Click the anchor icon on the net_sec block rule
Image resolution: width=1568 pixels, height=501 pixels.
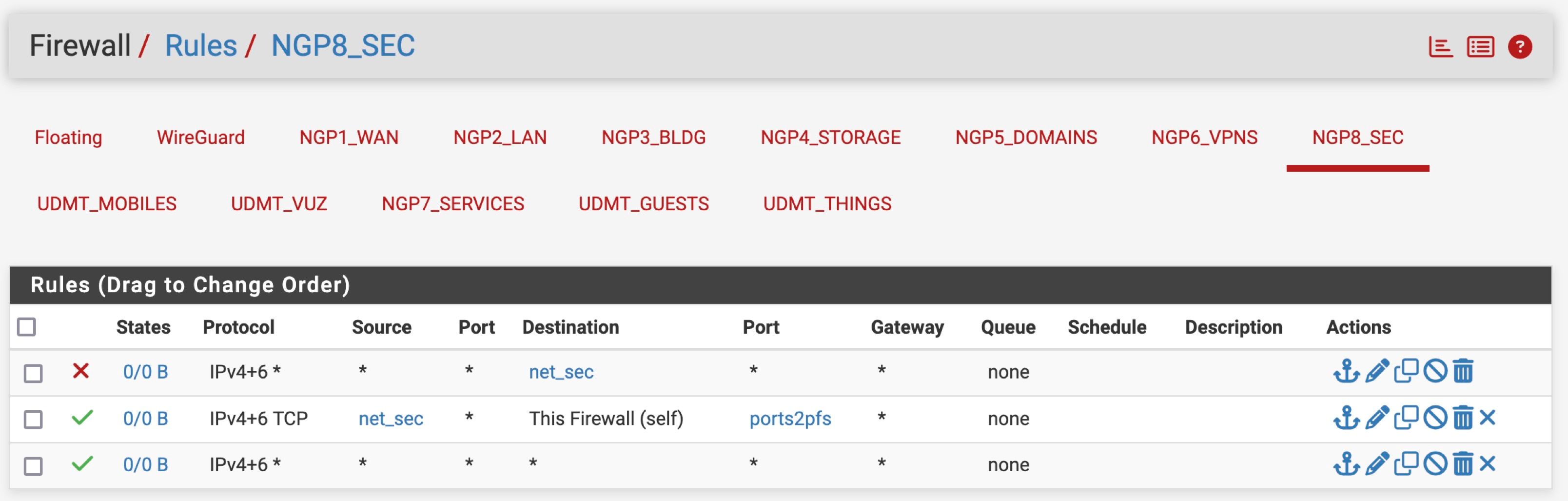(x=1346, y=371)
